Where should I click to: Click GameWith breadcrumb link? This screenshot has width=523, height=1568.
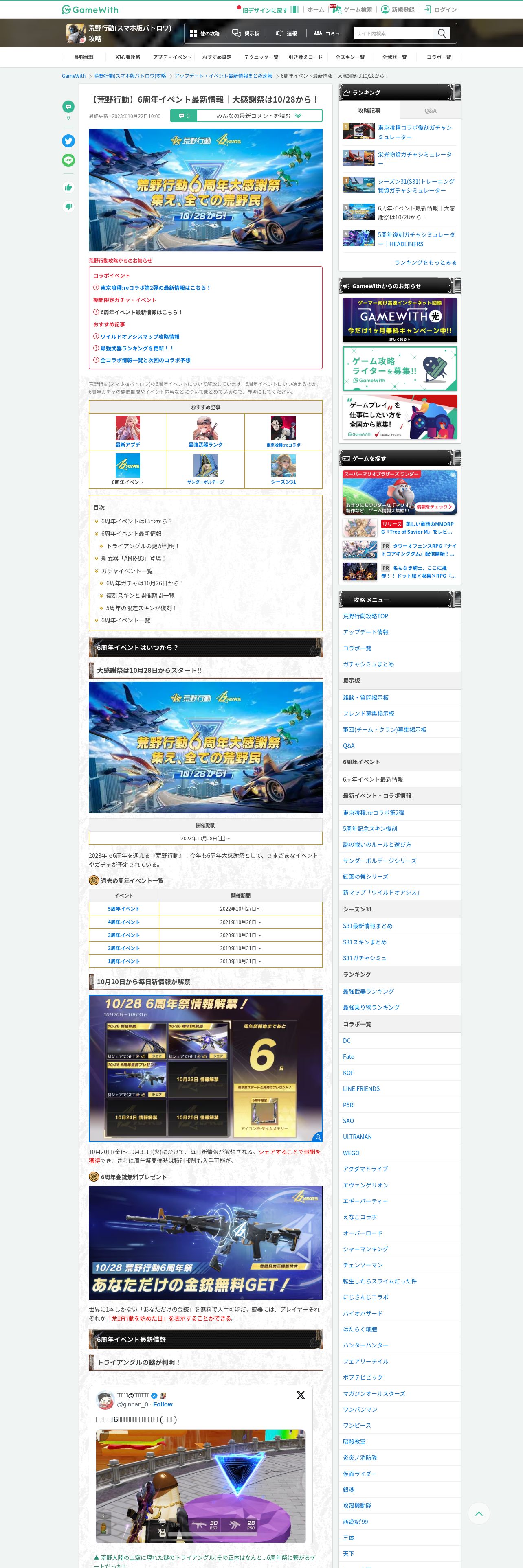pyautogui.click(x=74, y=76)
